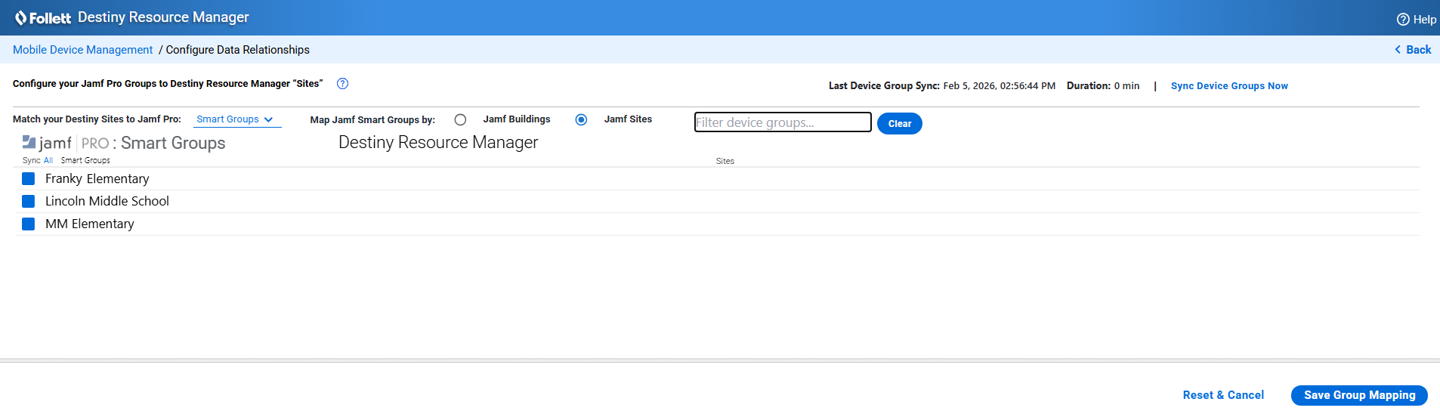Click the Sites column header
The height and width of the screenshot is (414, 1440).
tap(725, 161)
